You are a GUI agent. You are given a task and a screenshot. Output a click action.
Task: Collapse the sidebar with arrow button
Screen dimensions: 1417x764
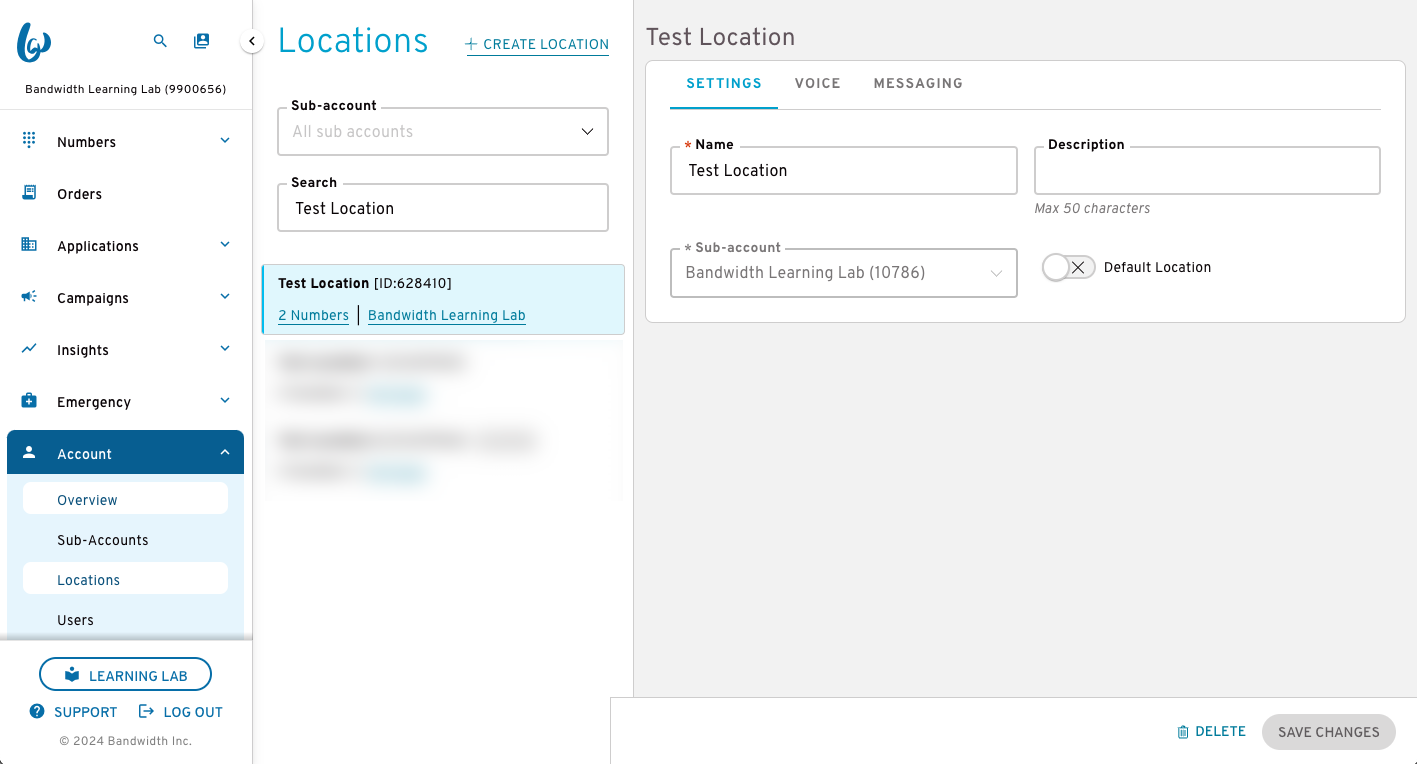[252, 41]
